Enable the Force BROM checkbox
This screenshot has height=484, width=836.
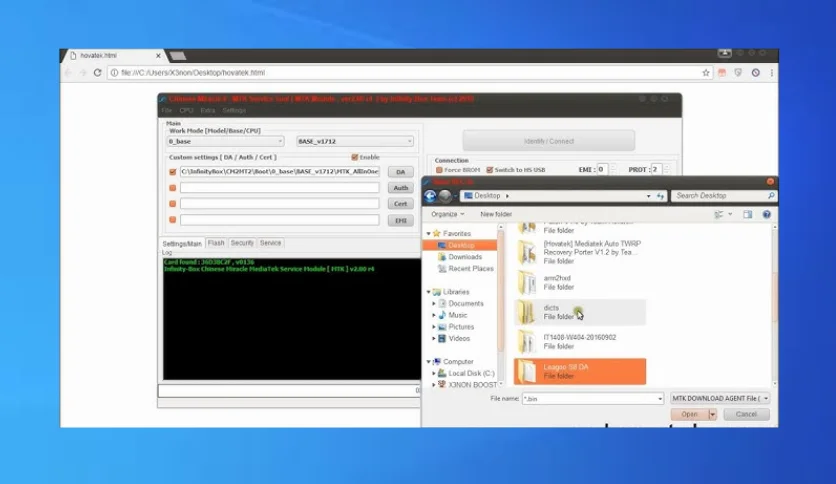click(439, 170)
